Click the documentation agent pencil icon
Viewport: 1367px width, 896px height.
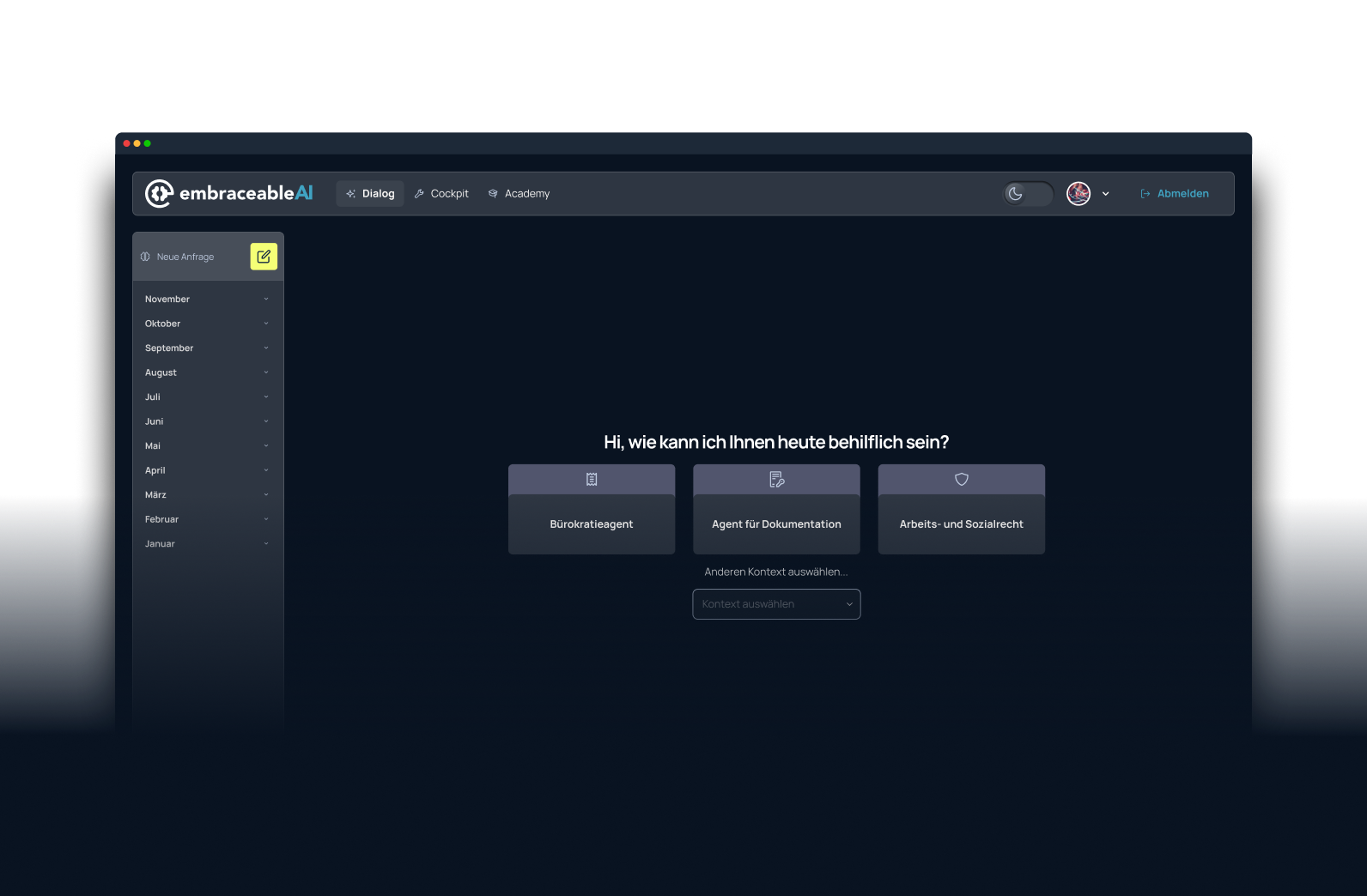coord(776,480)
